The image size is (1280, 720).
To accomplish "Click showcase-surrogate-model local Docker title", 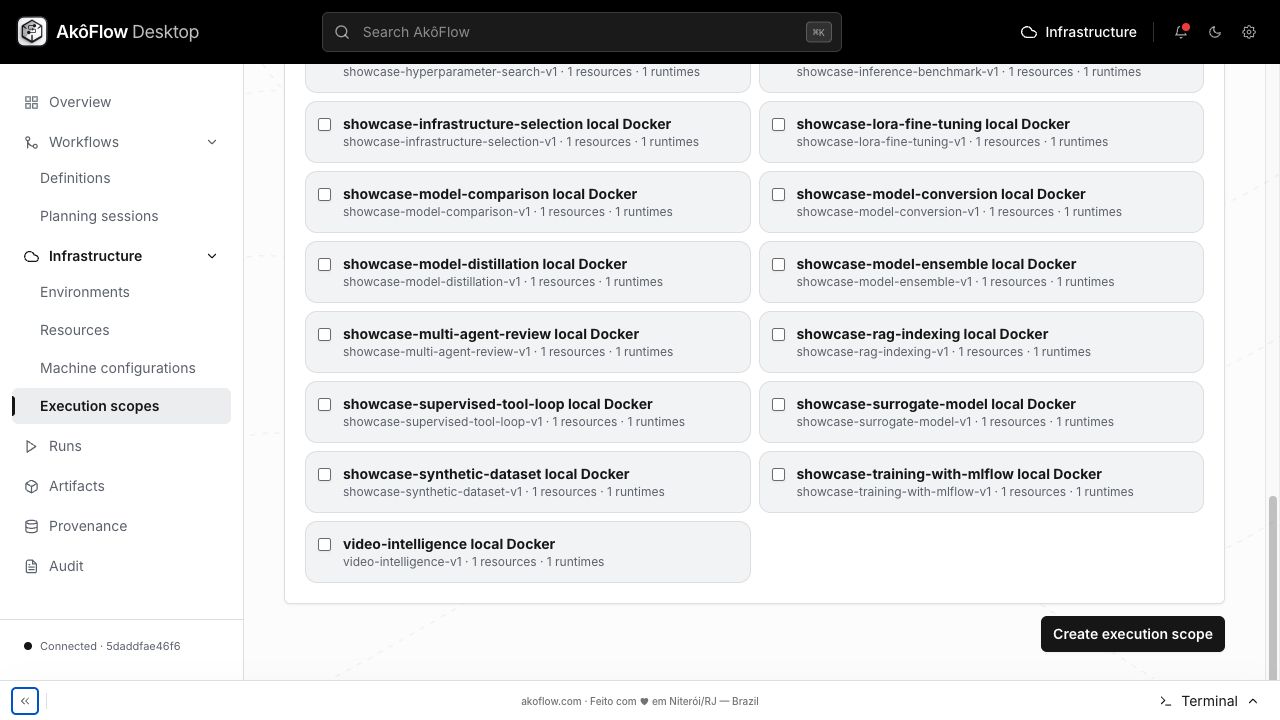I will [x=936, y=404].
